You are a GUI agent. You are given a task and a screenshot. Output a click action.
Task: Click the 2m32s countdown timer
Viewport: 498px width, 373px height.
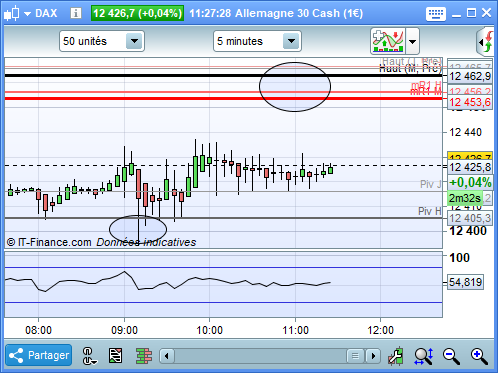click(465, 198)
